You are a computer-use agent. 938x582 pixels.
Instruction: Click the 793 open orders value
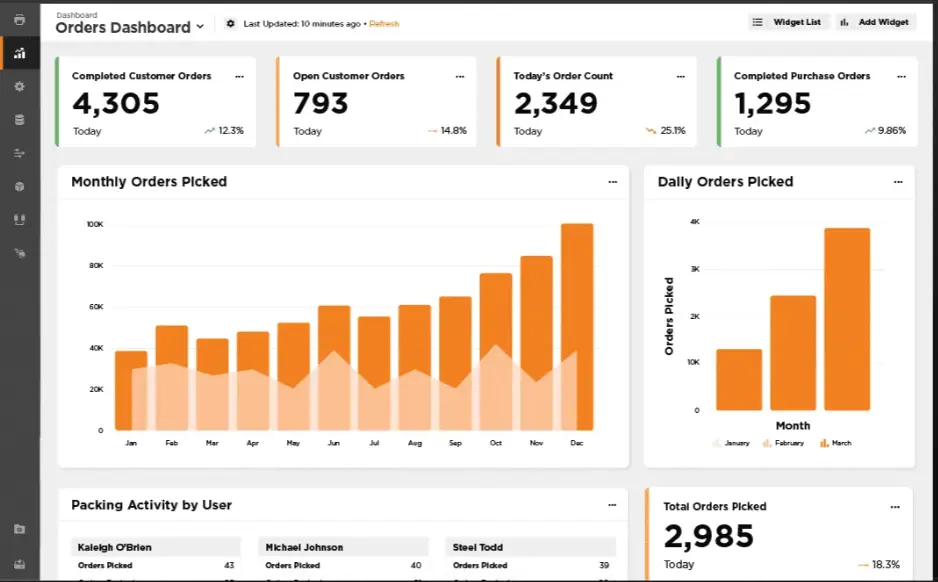coord(321,103)
